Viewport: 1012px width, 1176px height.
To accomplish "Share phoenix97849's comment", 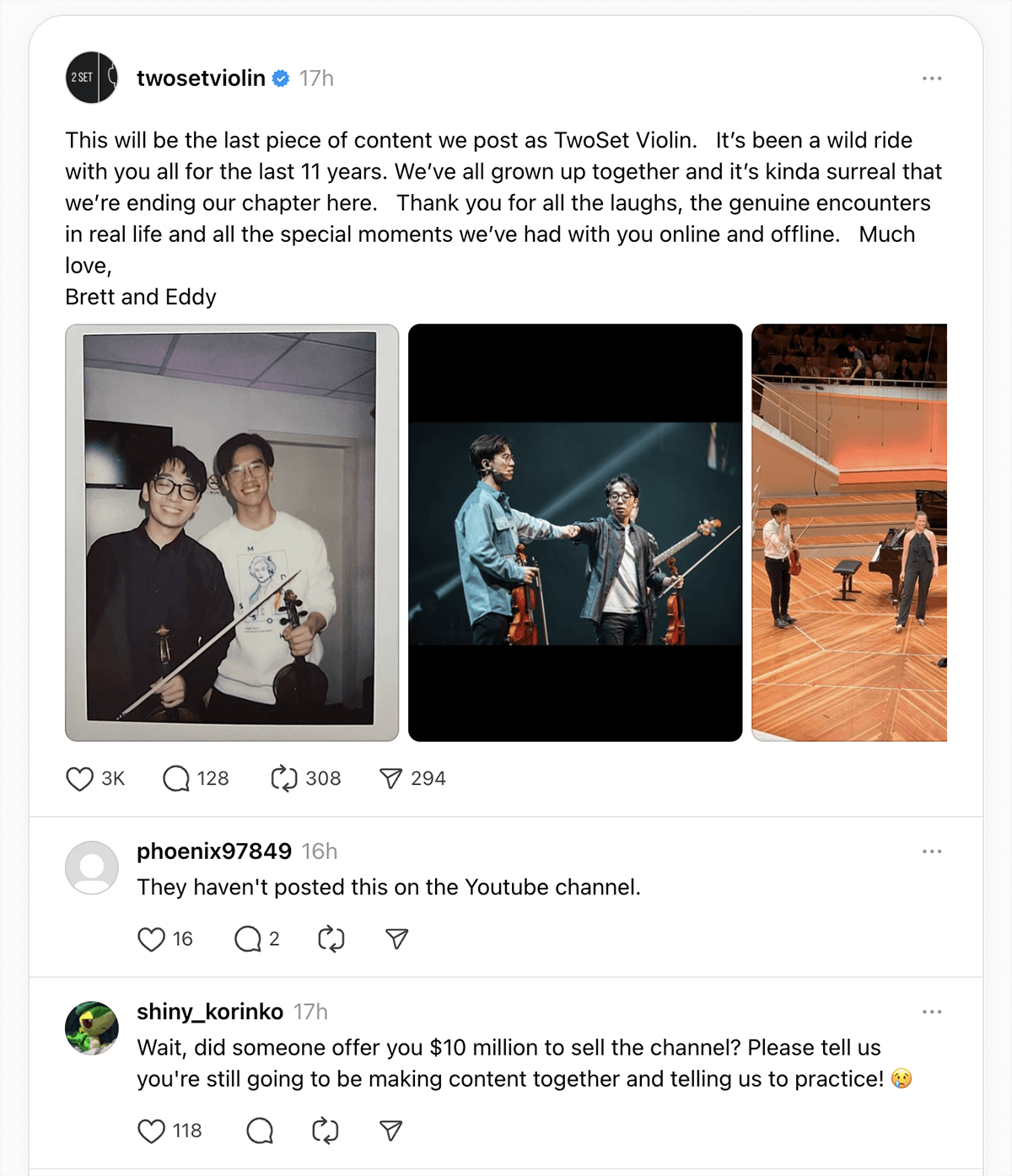I will pyautogui.click(x=397, y=939).
